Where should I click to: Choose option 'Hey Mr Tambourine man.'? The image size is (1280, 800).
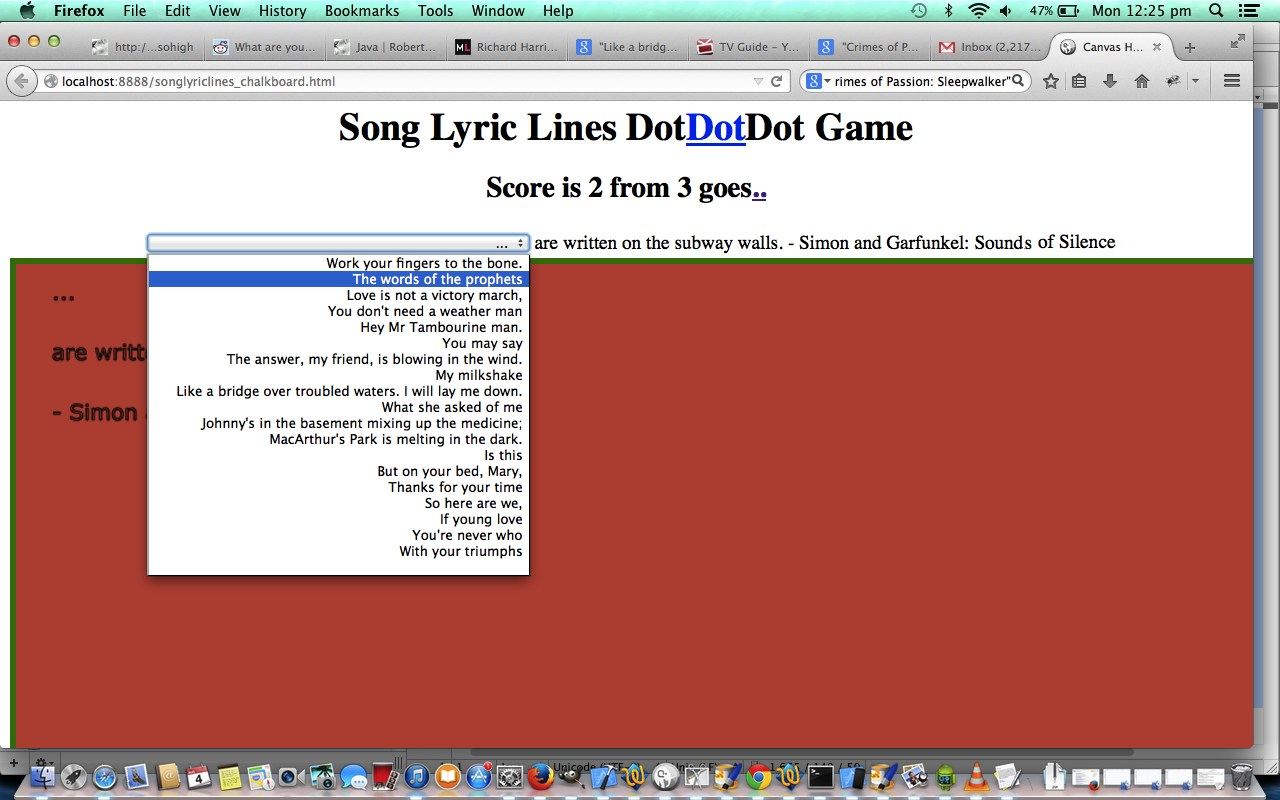click(x=338, y=327)
